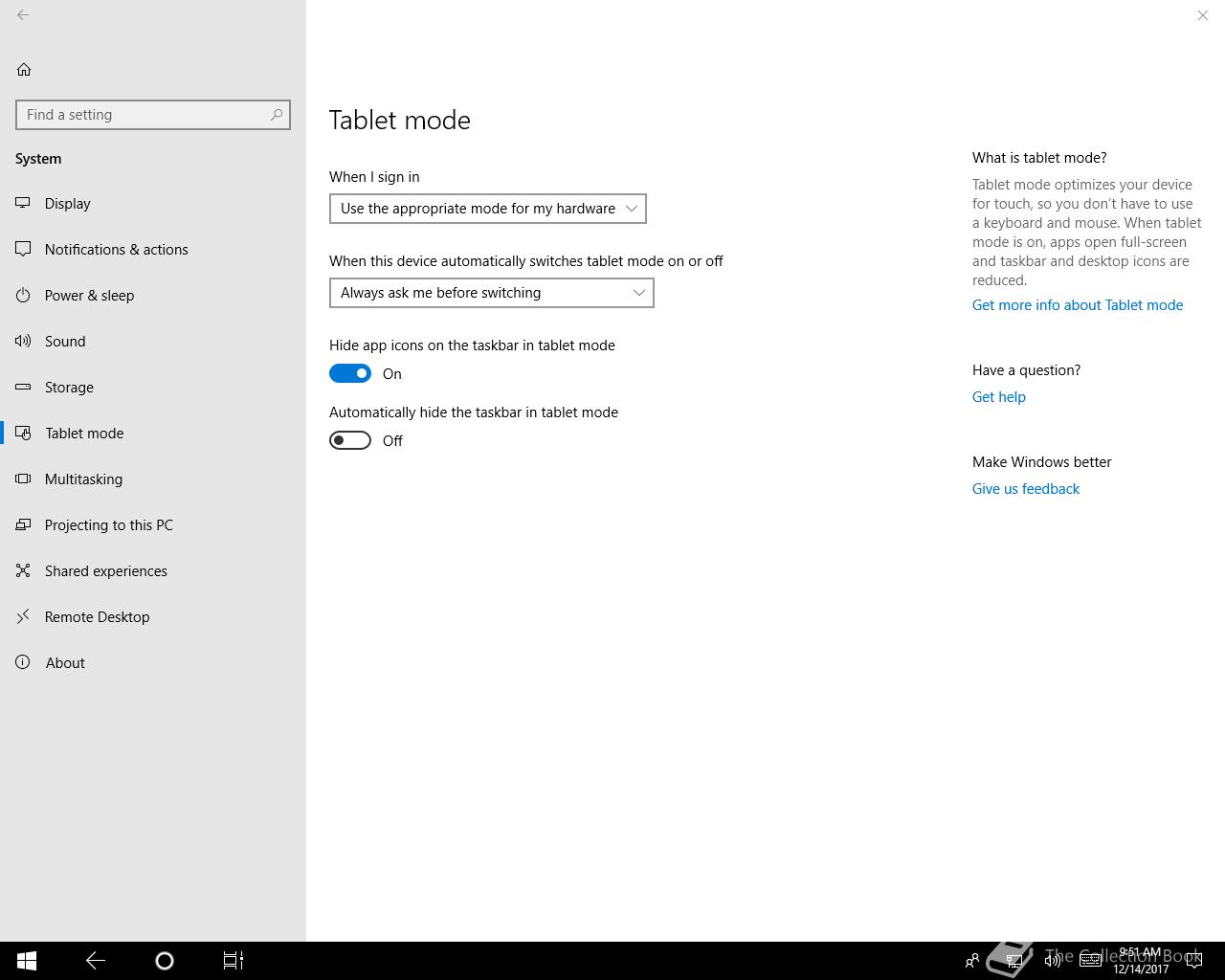Click the Power & sleep icon

pos(23,295)
